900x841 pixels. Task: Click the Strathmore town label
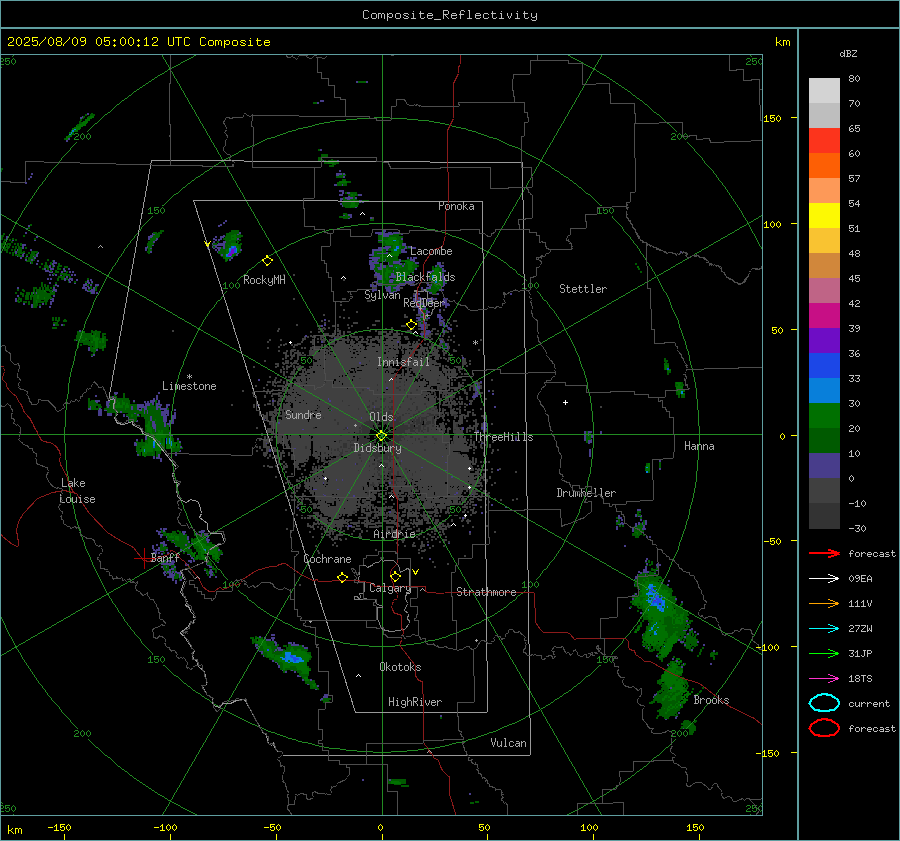coord(486,592)
